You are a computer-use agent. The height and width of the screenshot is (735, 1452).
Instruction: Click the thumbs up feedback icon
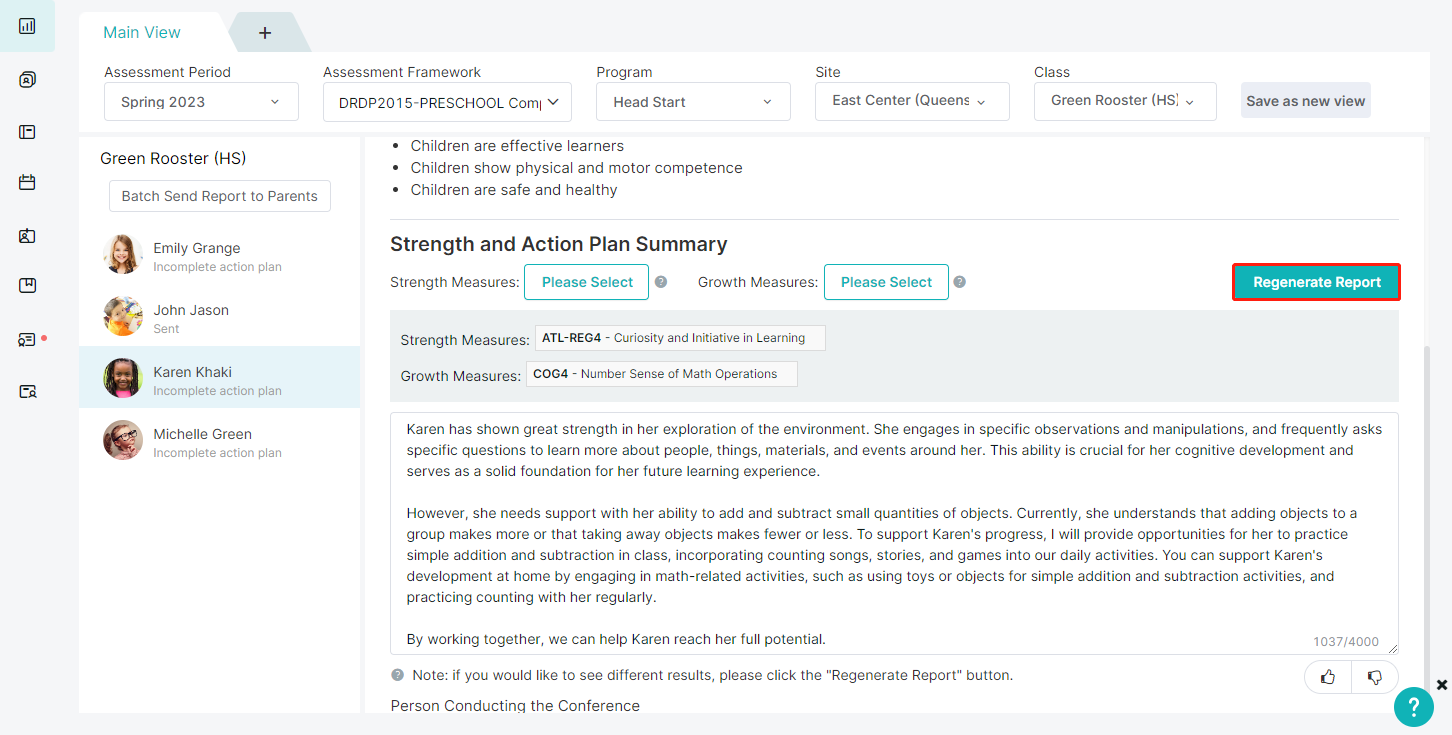pyautogui.click(x=1328, y=677)
